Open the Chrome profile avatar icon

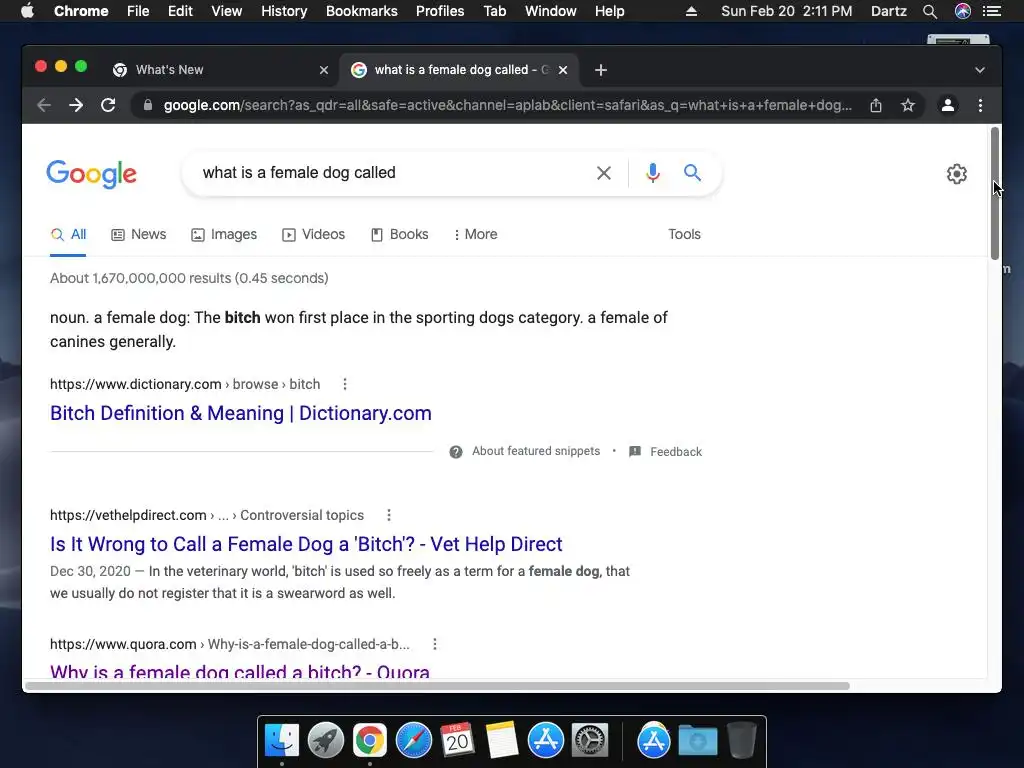click(x=948, y=105)
